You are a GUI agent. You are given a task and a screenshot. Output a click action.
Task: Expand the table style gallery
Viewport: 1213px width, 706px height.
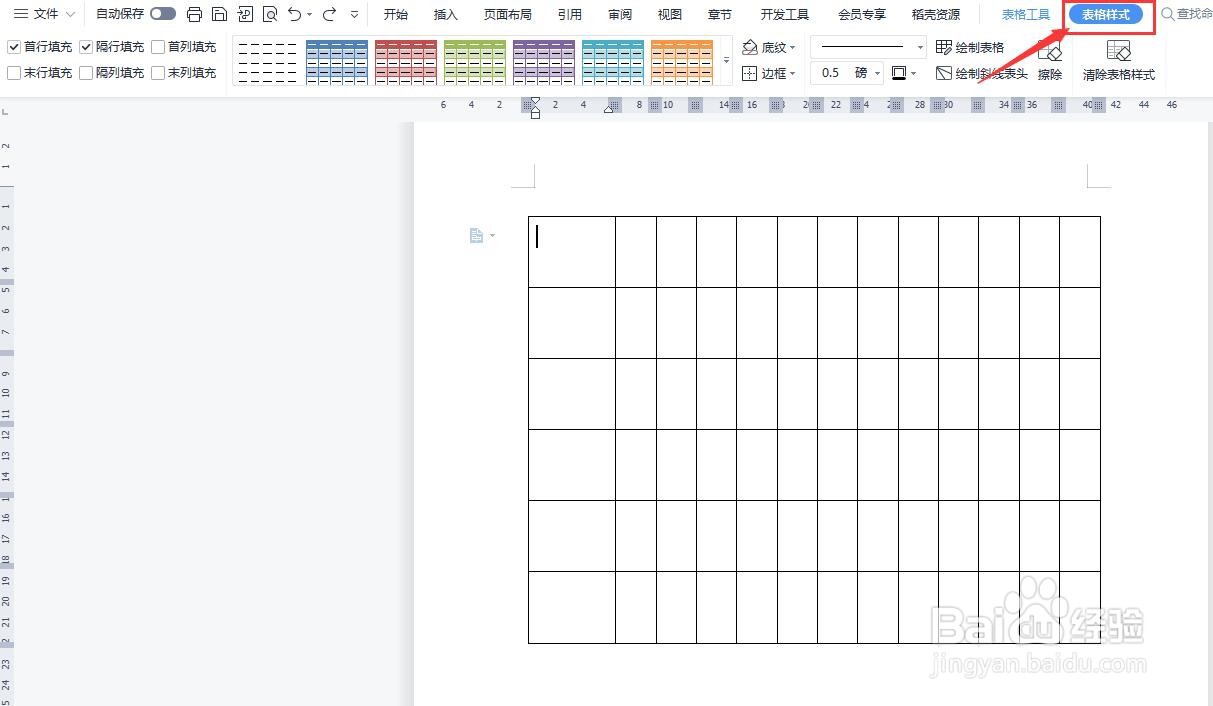click(x=727, y=60)
